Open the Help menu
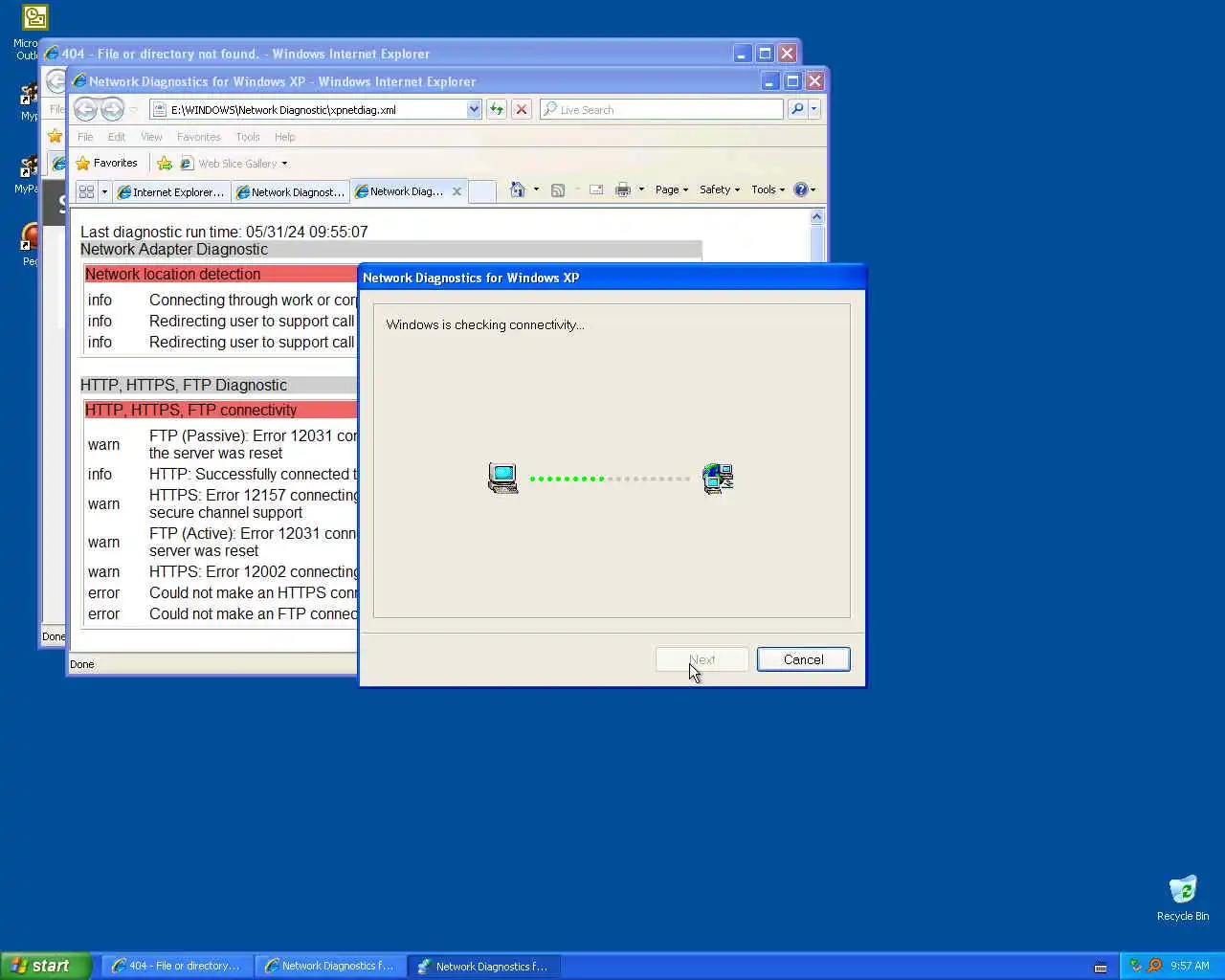 click(285, 137)
